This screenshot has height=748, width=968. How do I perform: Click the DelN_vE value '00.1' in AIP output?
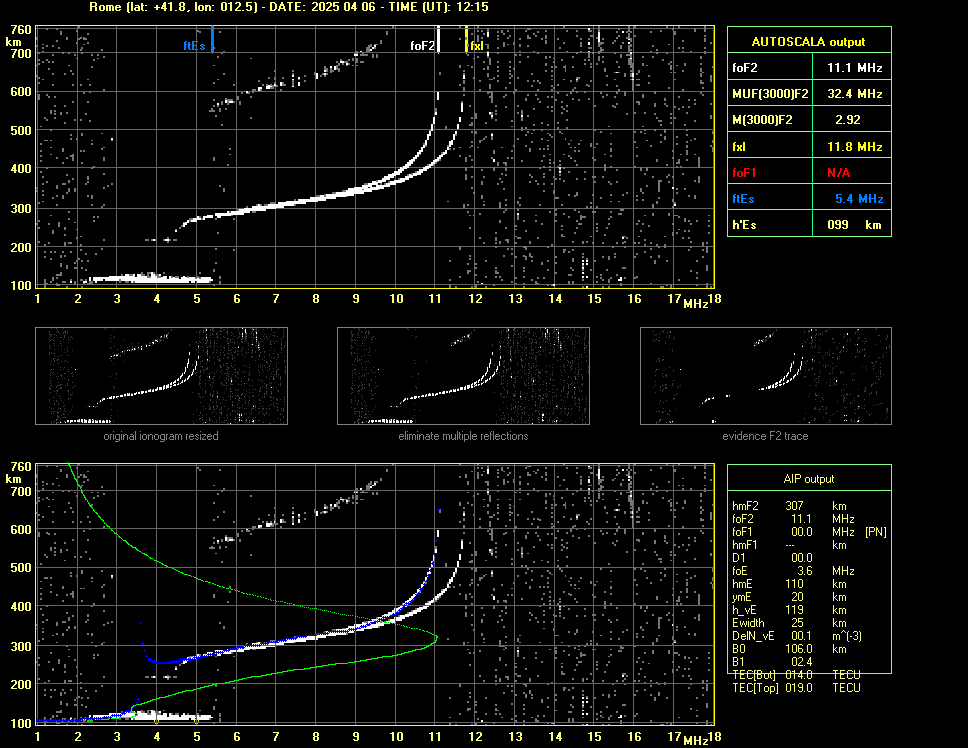tap(802, 636)
